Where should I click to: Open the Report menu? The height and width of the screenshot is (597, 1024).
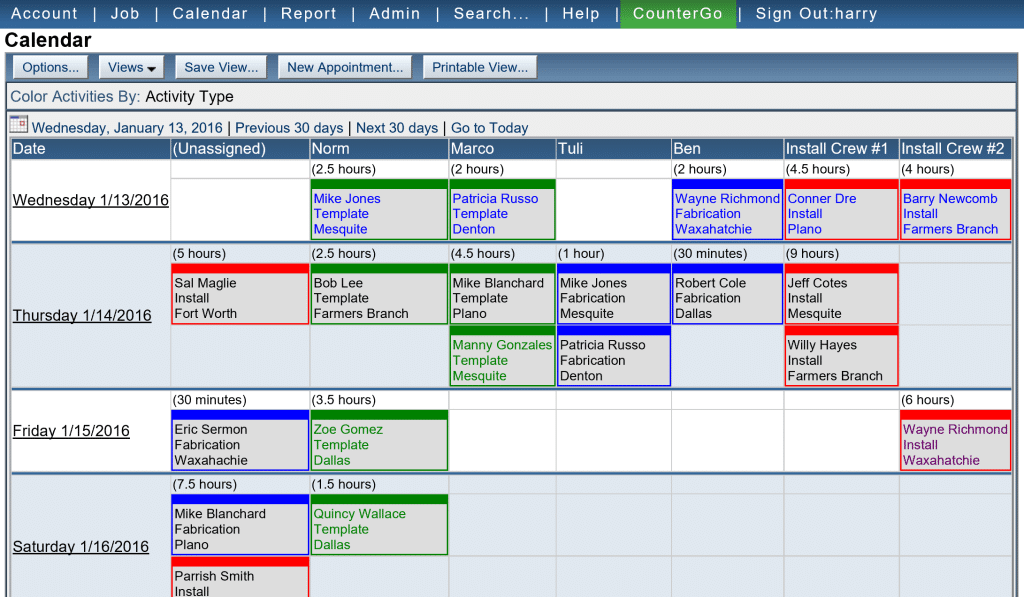308,13
